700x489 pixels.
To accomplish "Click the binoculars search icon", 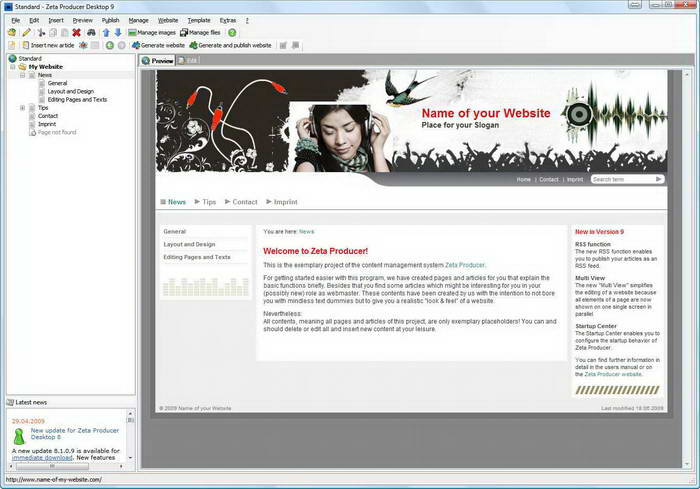I will tap(91, 33).
